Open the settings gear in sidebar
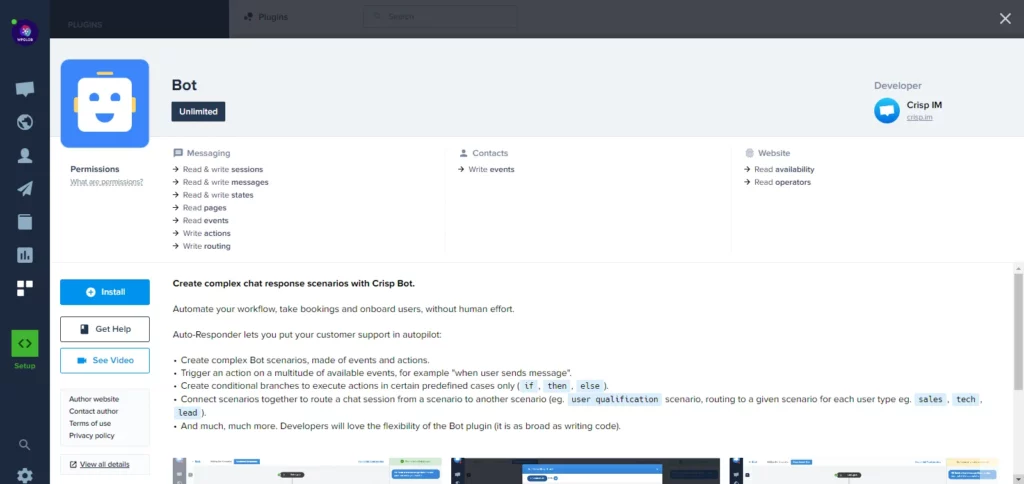Viewport: 1024px width, 484px height. (25, 475)
